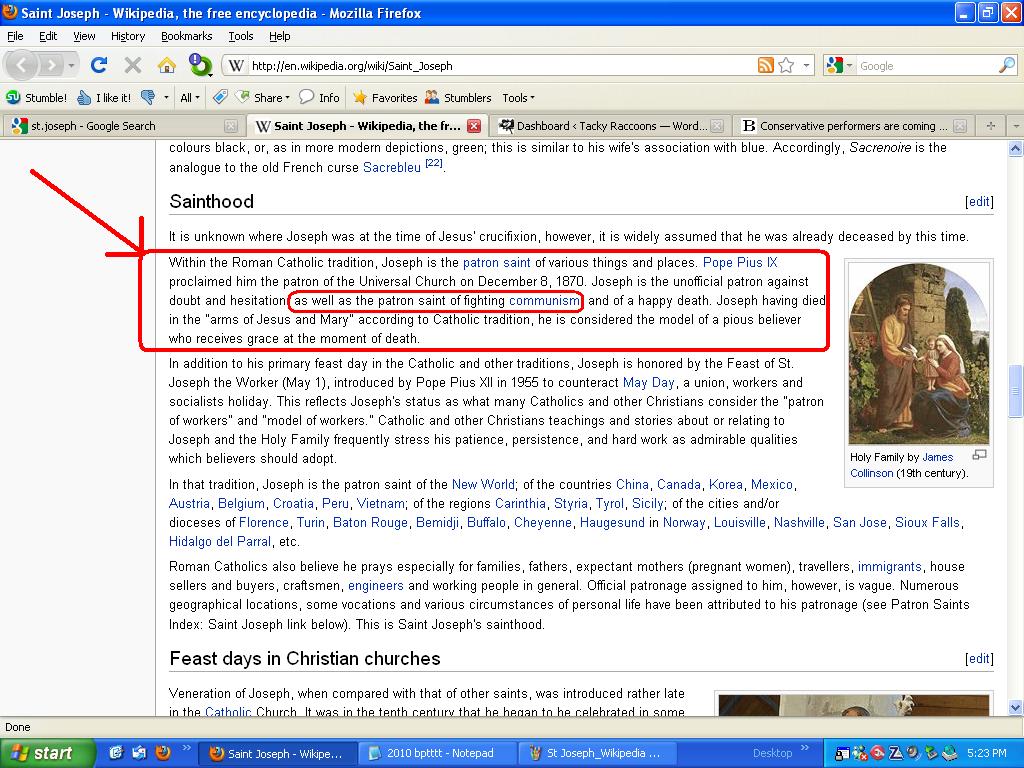Open the StumbleUpon Tools dropdown
This screenshot has height=768, width=1024.
pos(518,98)
